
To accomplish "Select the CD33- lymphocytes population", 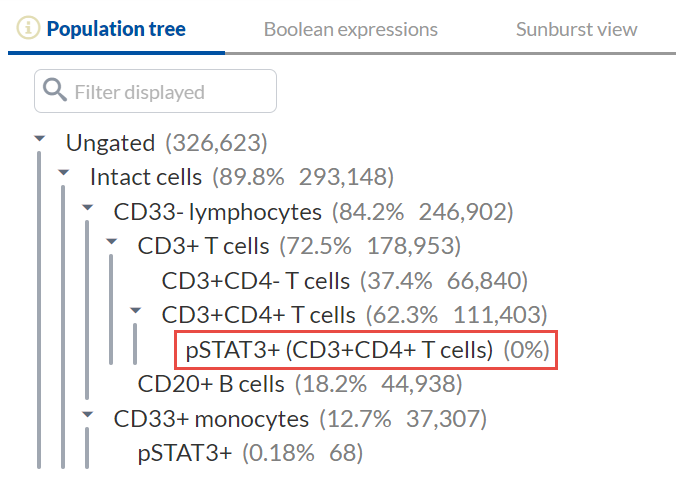I will coord(217,212).
